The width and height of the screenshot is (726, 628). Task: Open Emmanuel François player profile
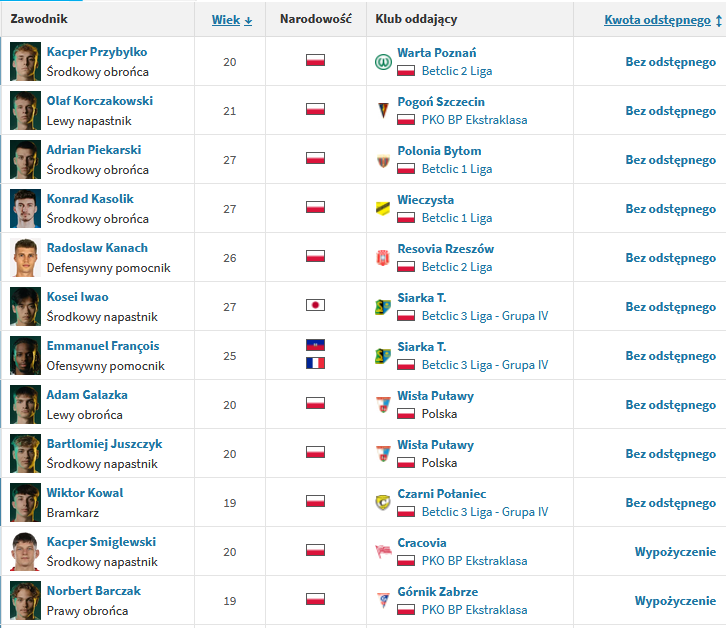coord(103,346)
